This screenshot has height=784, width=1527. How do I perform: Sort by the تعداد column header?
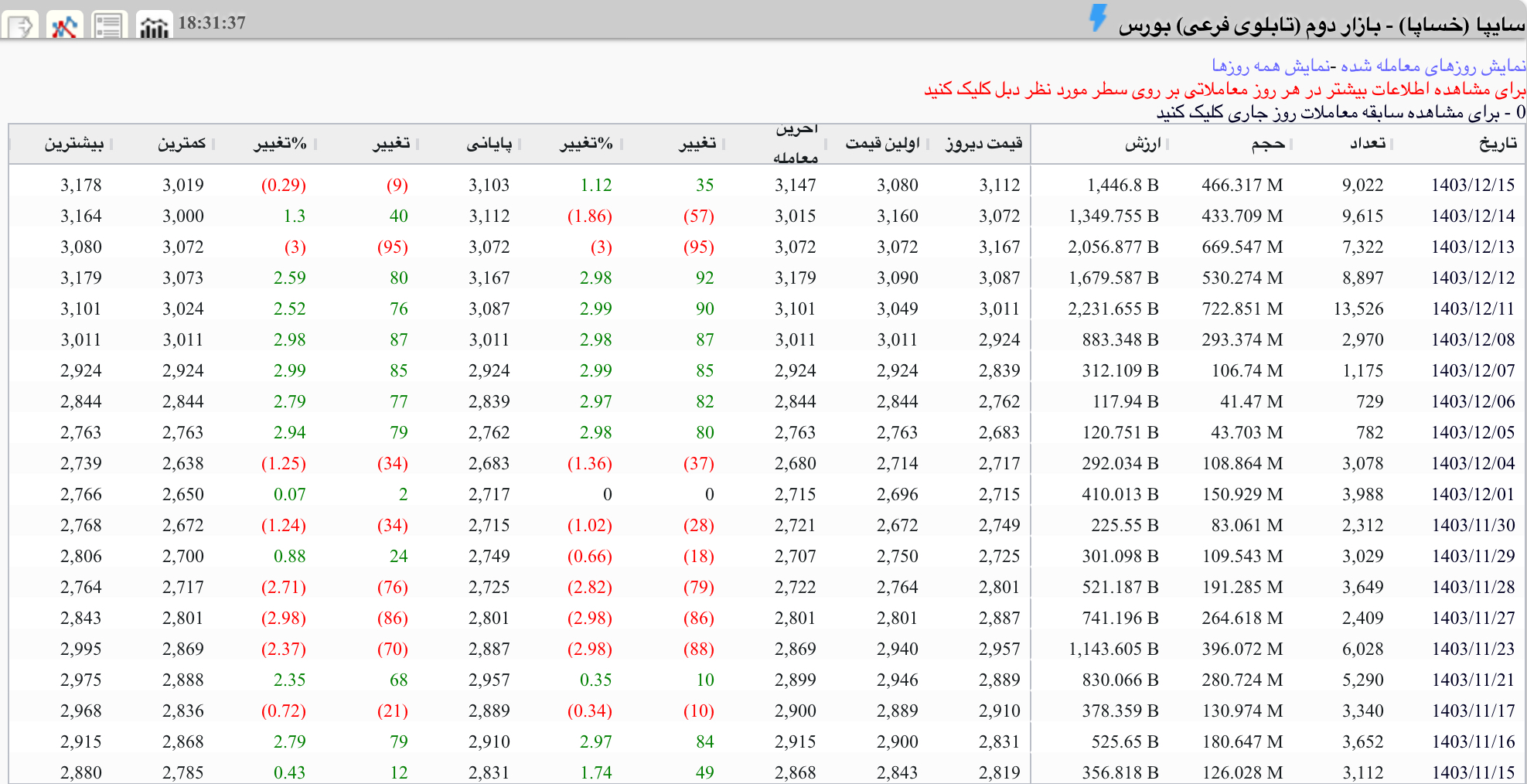point(1367,144)
